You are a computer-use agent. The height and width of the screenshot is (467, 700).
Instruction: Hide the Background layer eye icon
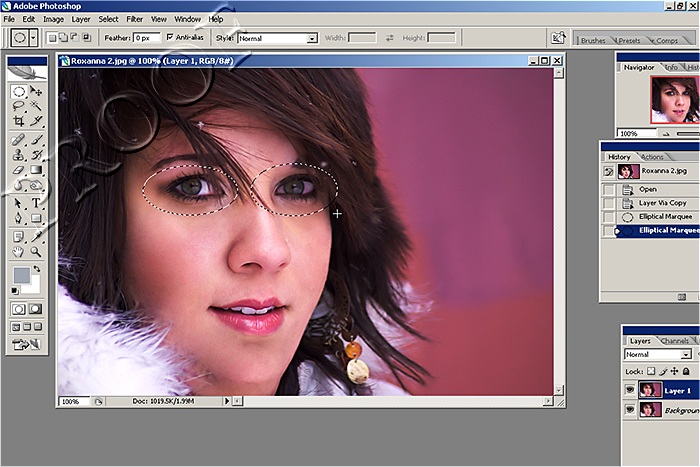629,409
